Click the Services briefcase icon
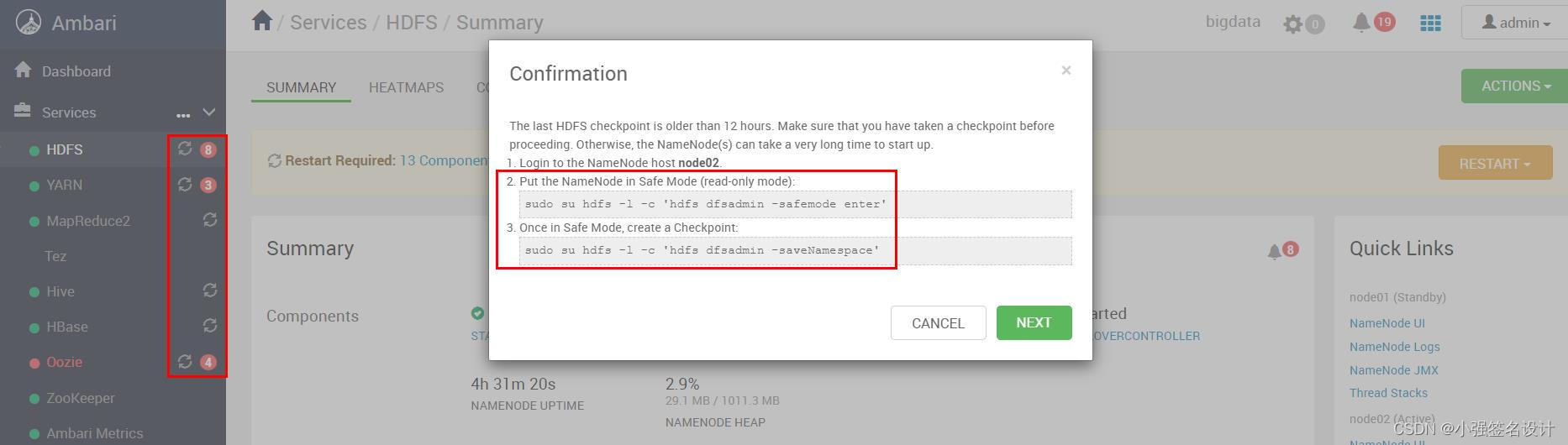This screenshot has height=445, width=1568. click(23, 110)
